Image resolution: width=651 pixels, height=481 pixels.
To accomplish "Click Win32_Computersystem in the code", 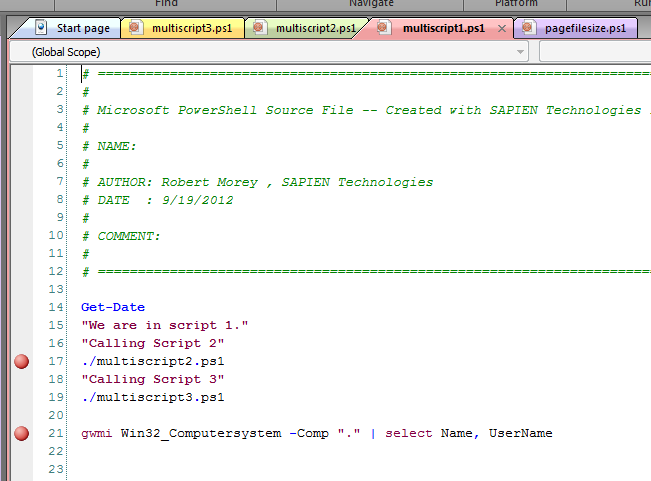I will tap(201, 433).
